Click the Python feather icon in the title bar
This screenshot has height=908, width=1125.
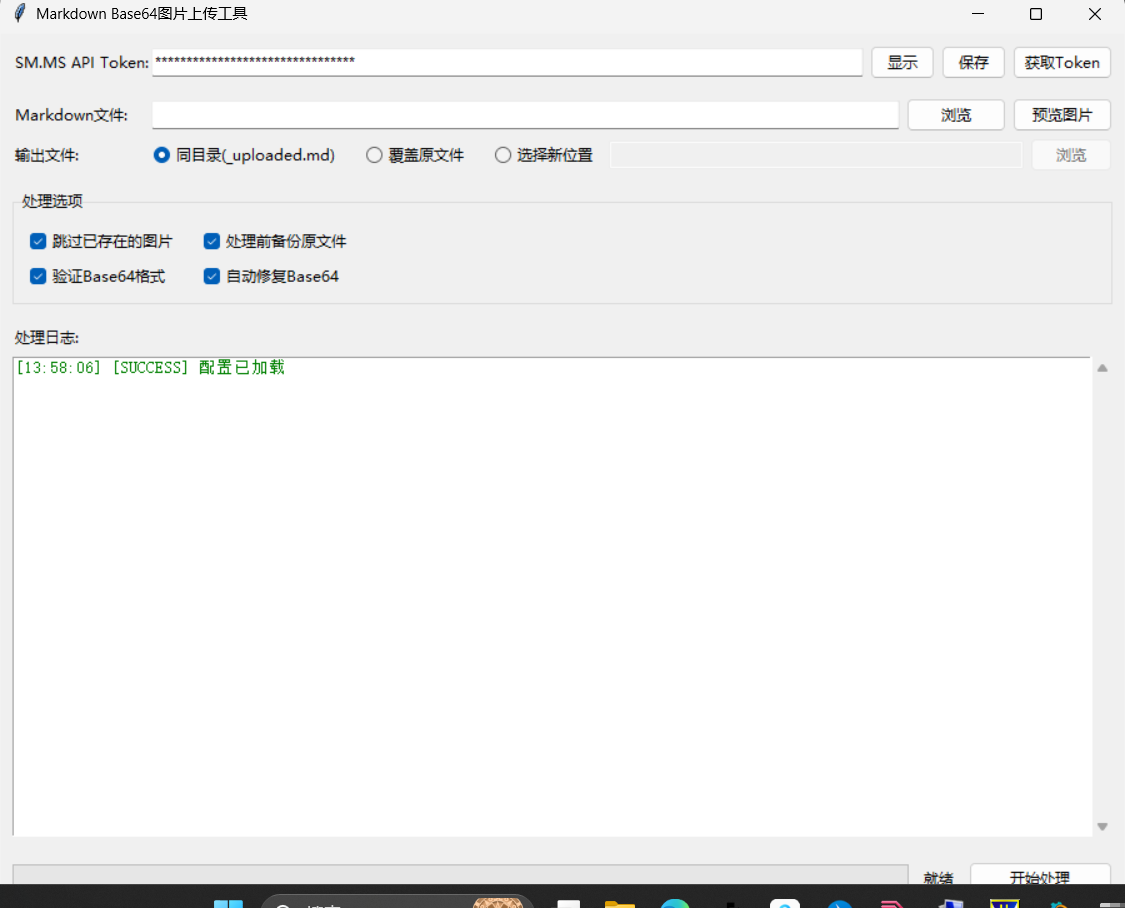click(x=20, y=14)
